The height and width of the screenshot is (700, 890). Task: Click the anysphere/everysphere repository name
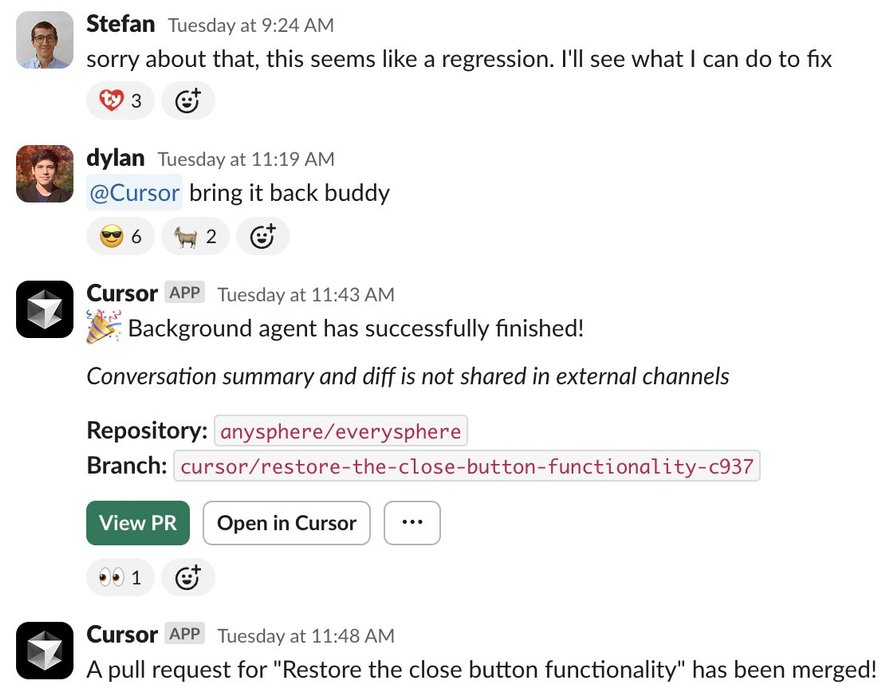pyautogui.click(x=341, y=431)
